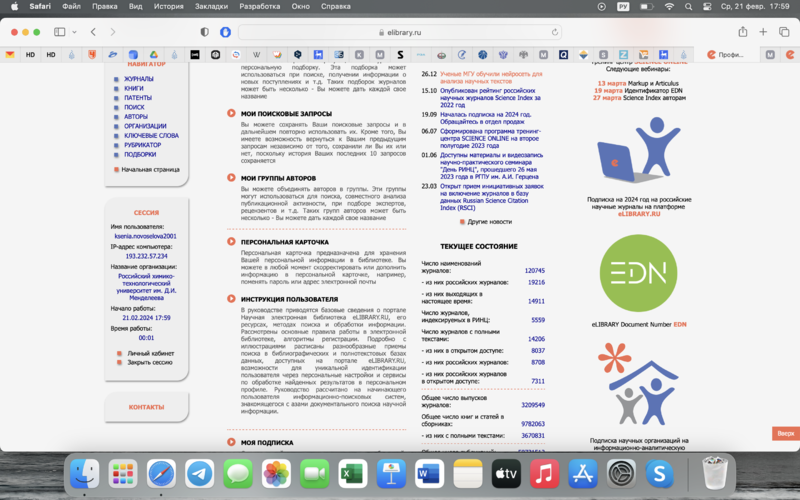800x500 pixels.
Task: Click the show tab overview icon
Action: [x=784, y=32]
